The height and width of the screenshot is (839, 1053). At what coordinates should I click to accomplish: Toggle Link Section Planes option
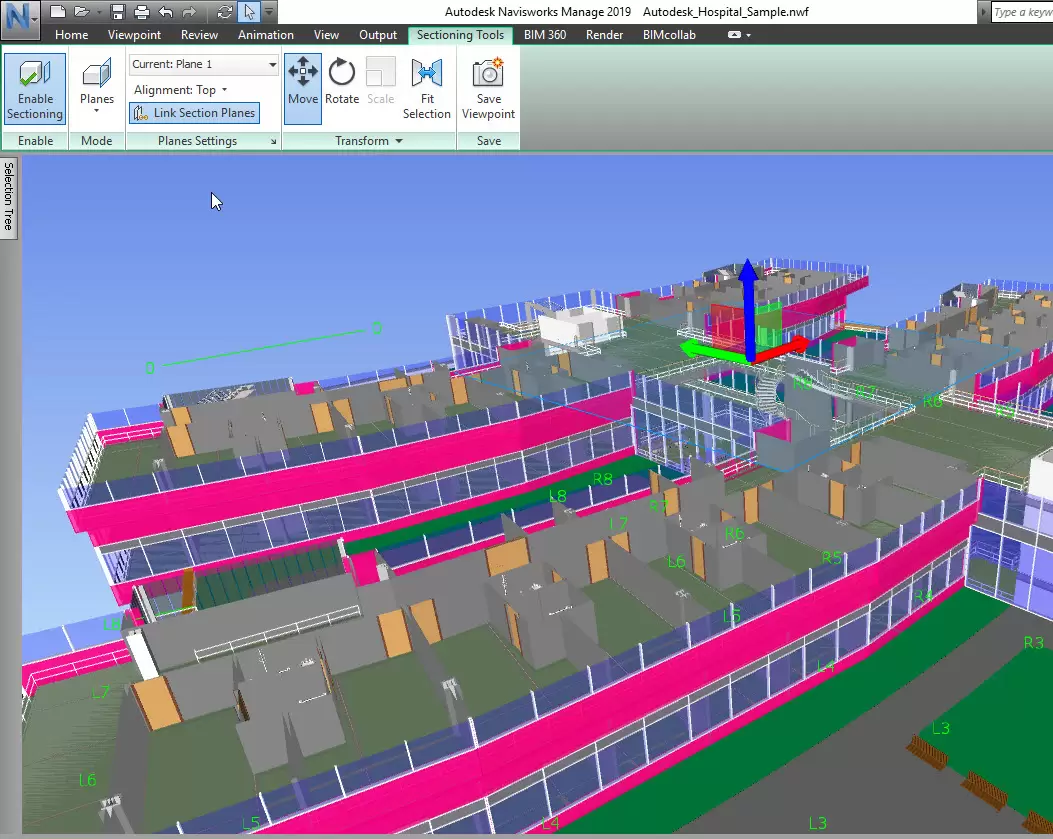click(194, 113)
